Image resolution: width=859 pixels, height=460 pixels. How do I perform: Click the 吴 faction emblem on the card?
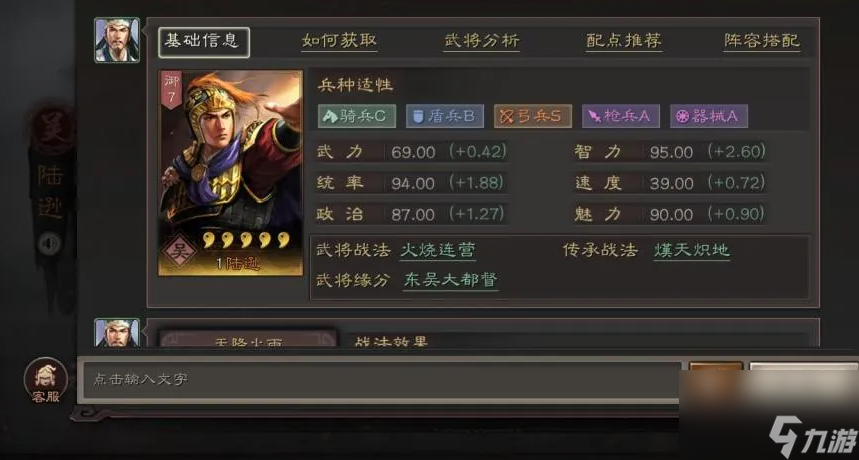click(x=179, y=253)
